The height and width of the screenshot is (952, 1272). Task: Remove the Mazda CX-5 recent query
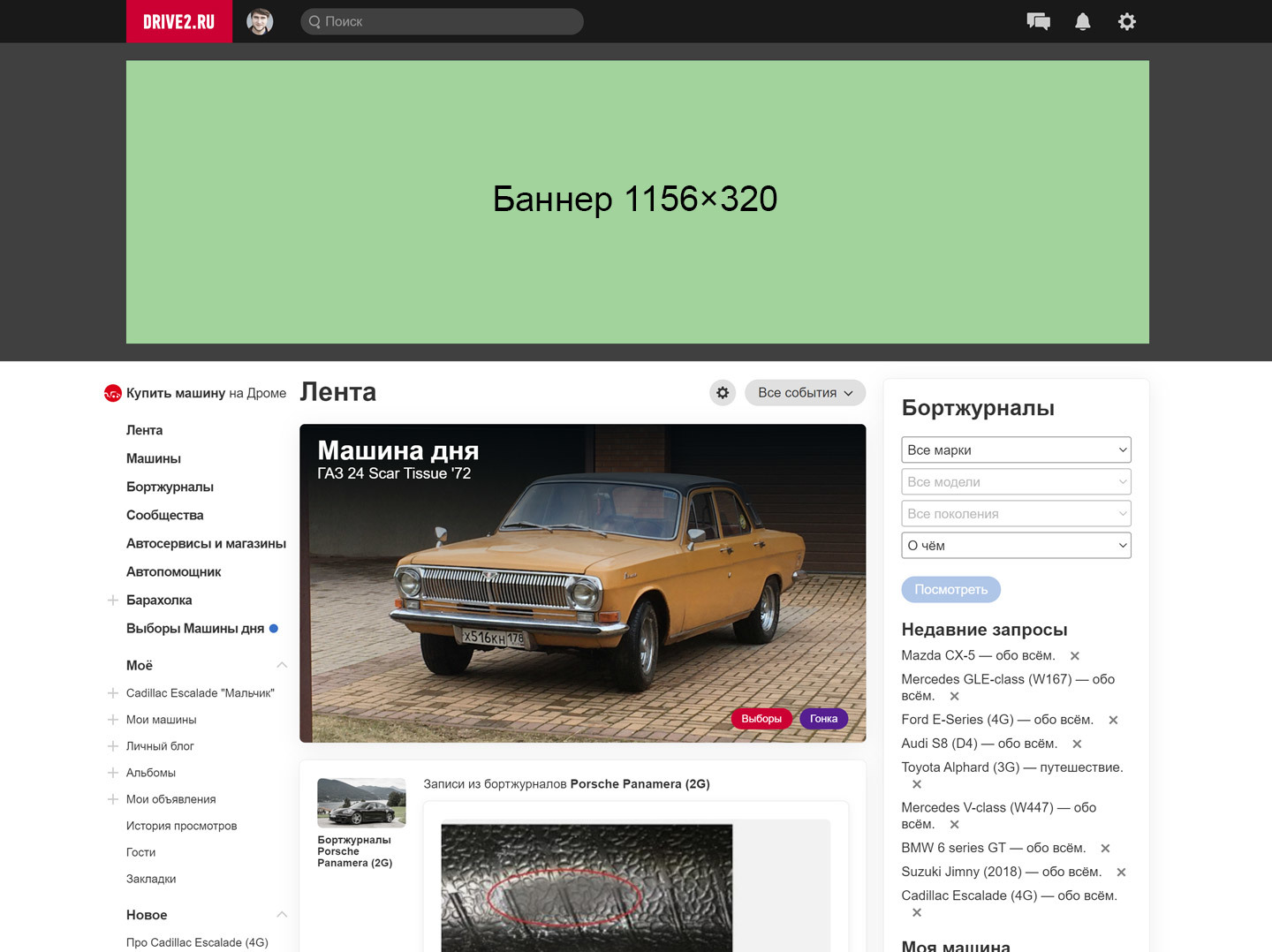[1075, 656]
